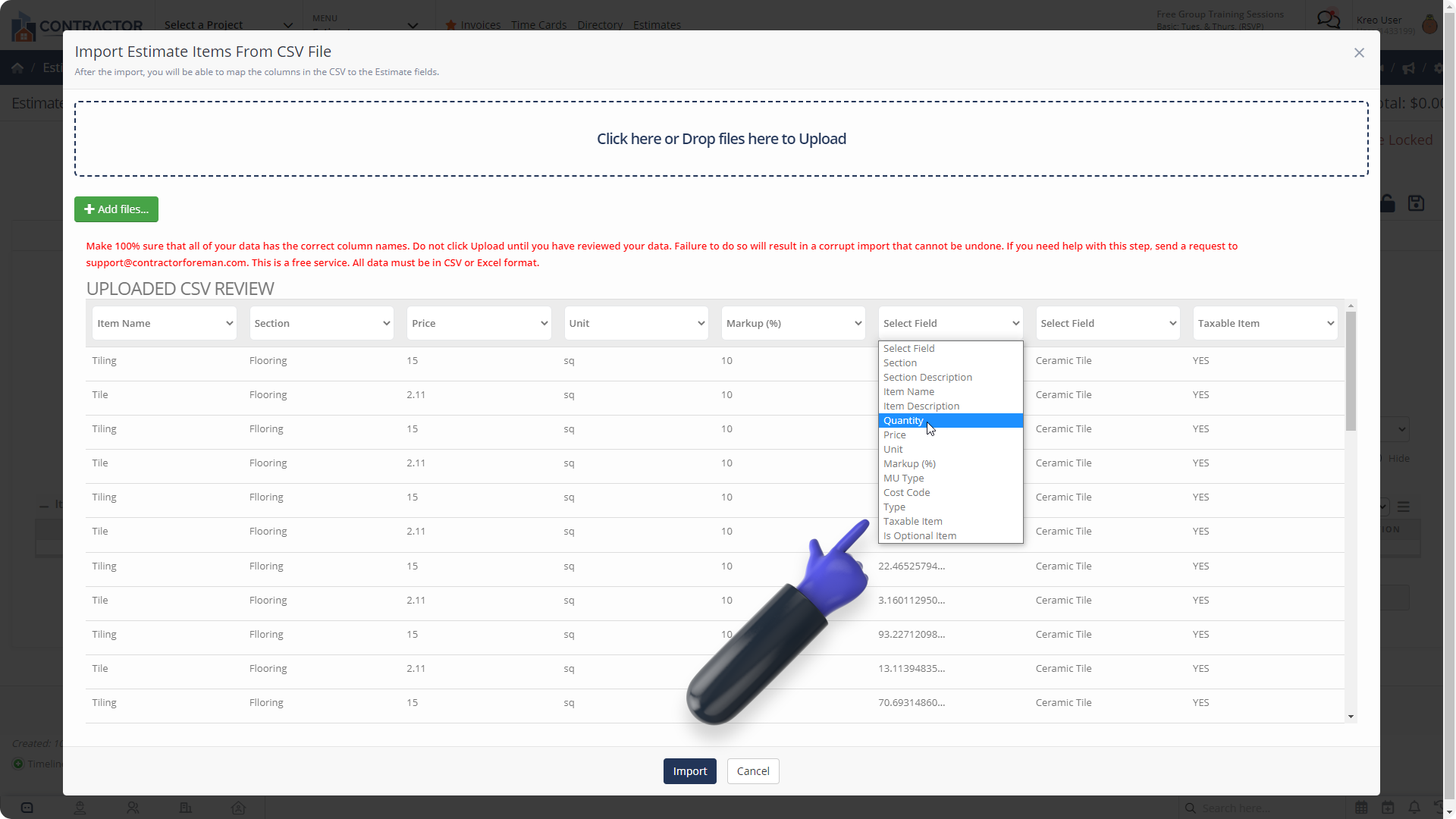Viewport: 1456px width, 819px height.
Task: Click the table scrollbar up arrow
Action: pyautogui.click(x=1351, y=306)
